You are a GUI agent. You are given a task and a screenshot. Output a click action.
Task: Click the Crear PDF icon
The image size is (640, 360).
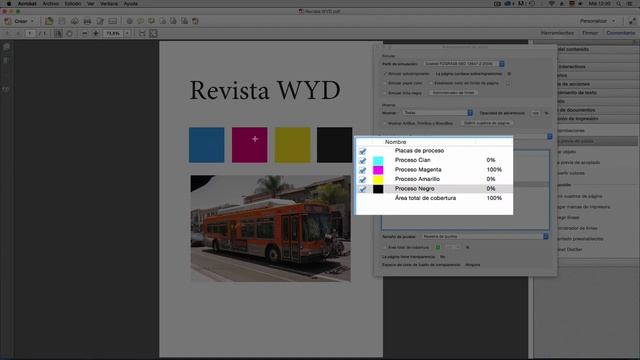coord(8,21)
